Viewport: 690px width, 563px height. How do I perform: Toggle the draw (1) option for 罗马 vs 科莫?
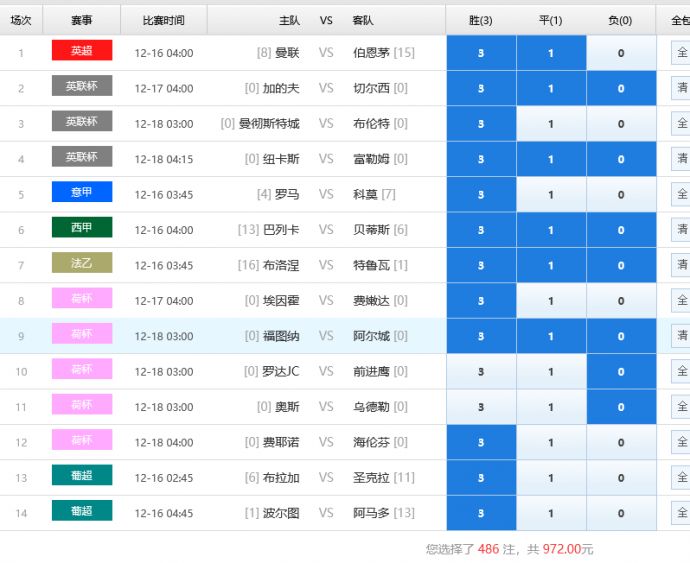coord(550,194)
